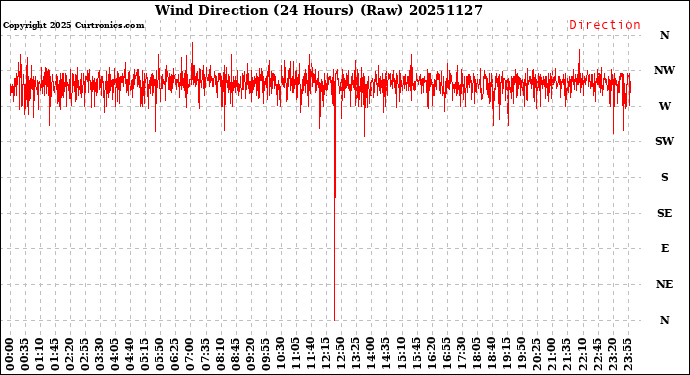
Task: Click the '00:35' time label
Action: [25, 355]
